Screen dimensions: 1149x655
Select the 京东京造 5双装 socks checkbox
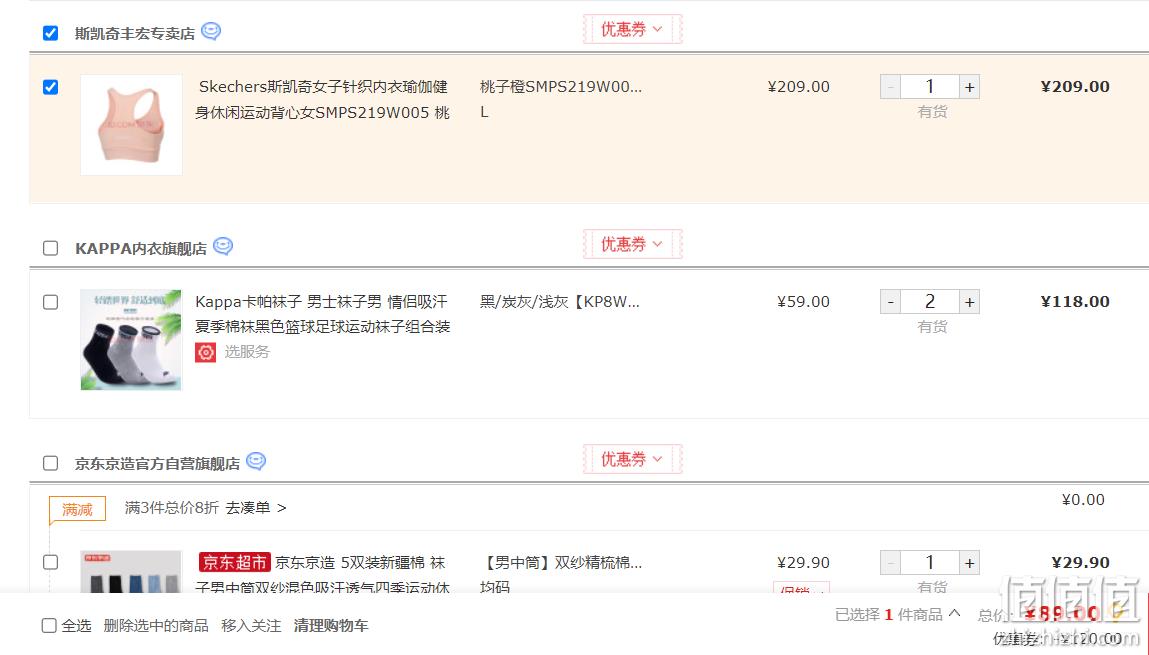click(51, 562)
